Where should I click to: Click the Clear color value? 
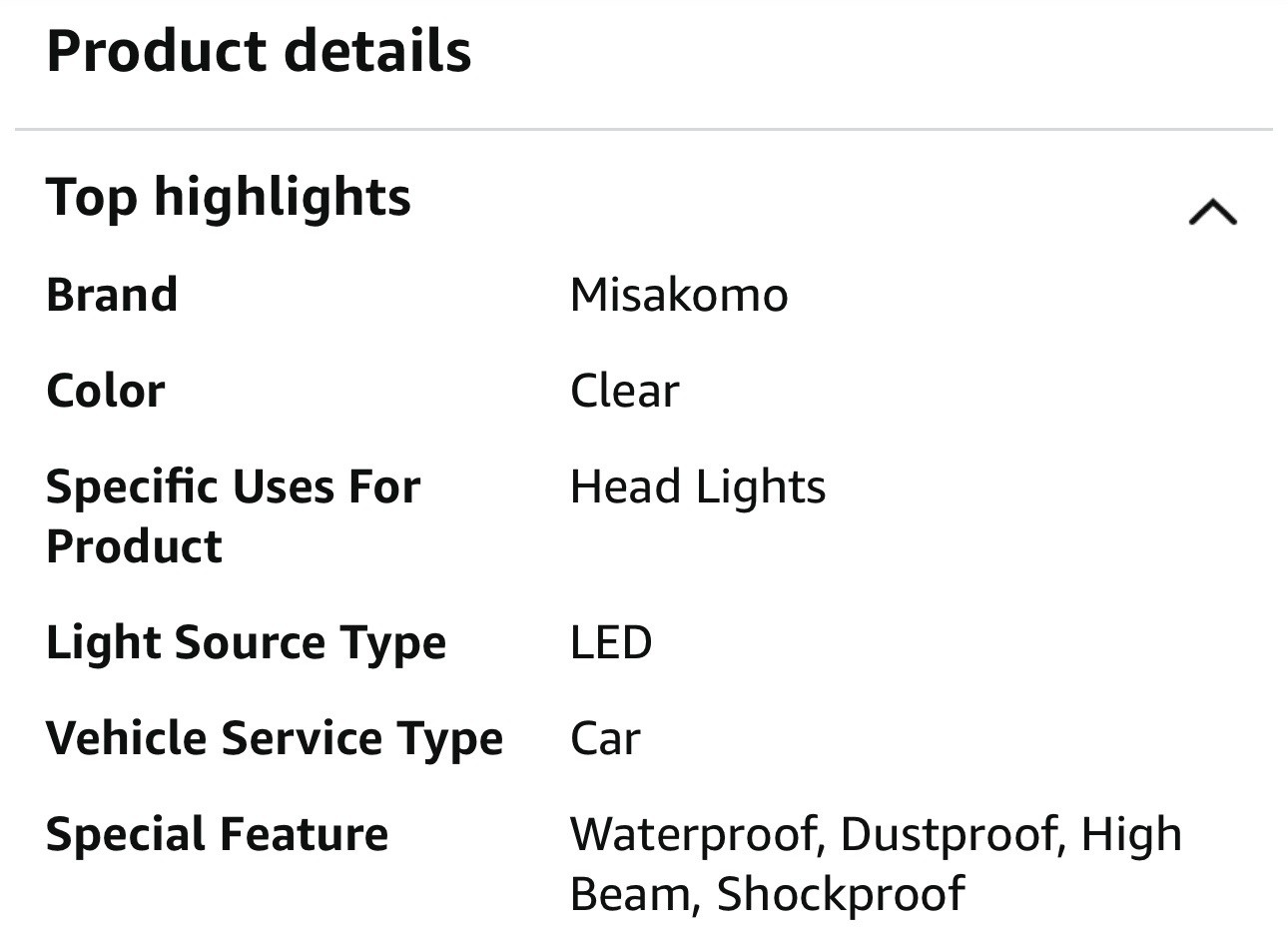(624, 391)
